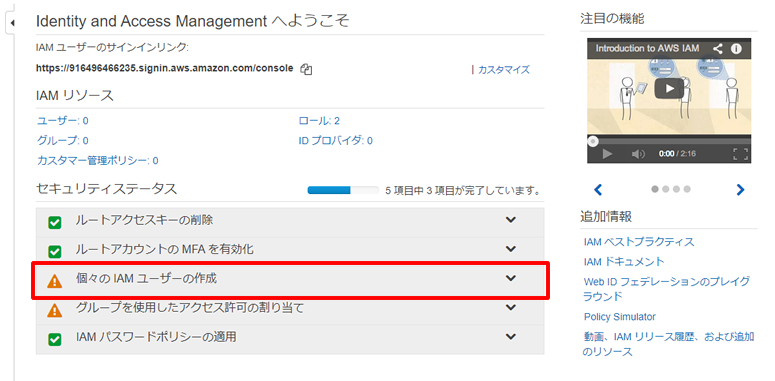
Task: Click グループを使用したアクセス許可の割り当て label
Action: (190, 308)
